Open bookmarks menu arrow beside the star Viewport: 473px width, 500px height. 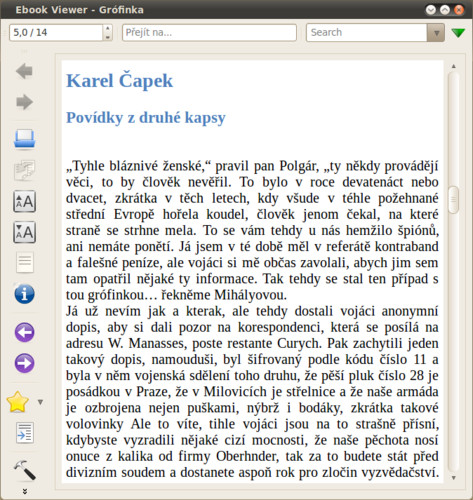[x=40, y=402]
